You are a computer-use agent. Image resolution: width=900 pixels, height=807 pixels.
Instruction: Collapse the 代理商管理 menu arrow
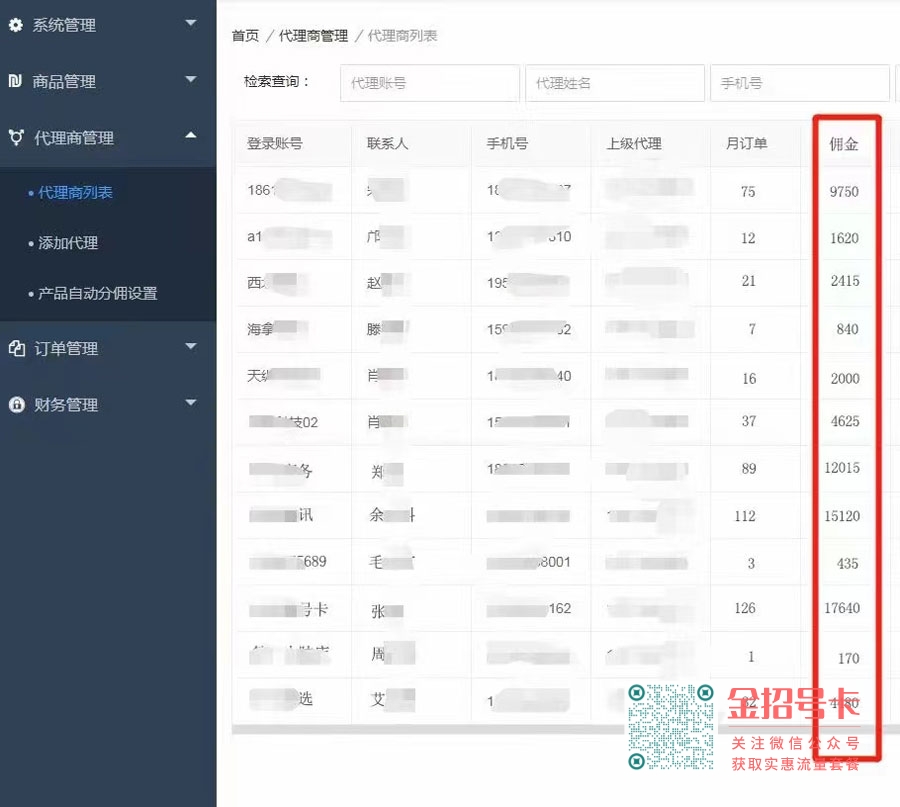(x=191, y=135)
